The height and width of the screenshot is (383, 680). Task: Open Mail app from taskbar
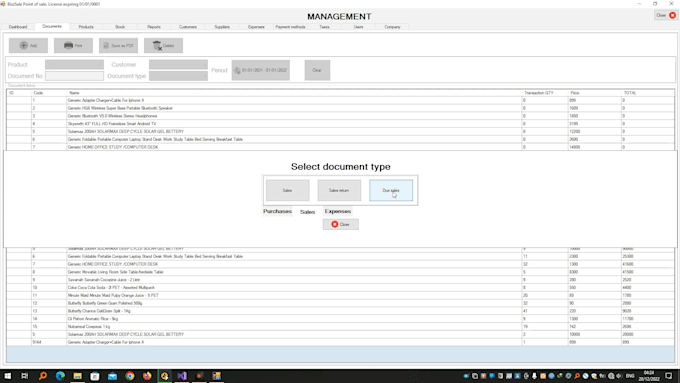tap(112, 376)
